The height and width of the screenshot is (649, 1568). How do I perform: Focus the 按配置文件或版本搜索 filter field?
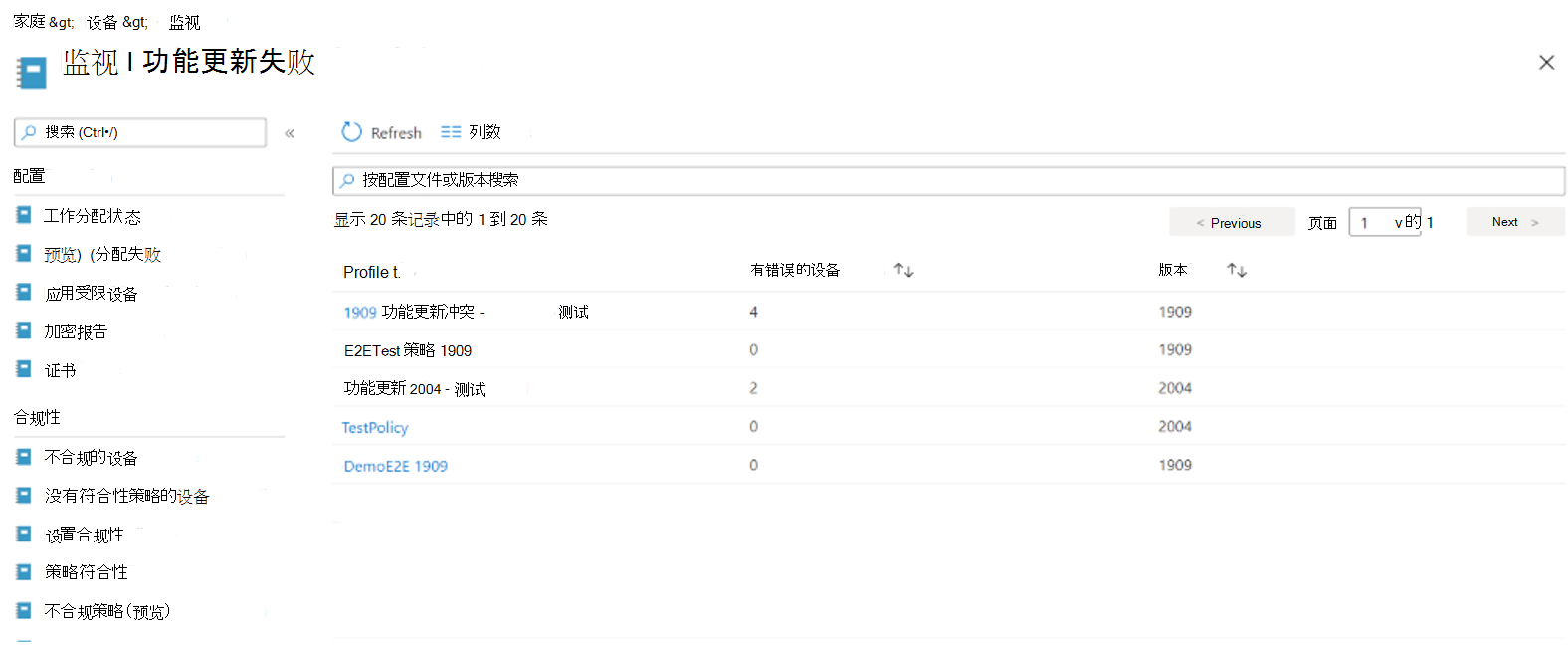tap(948, 180)
